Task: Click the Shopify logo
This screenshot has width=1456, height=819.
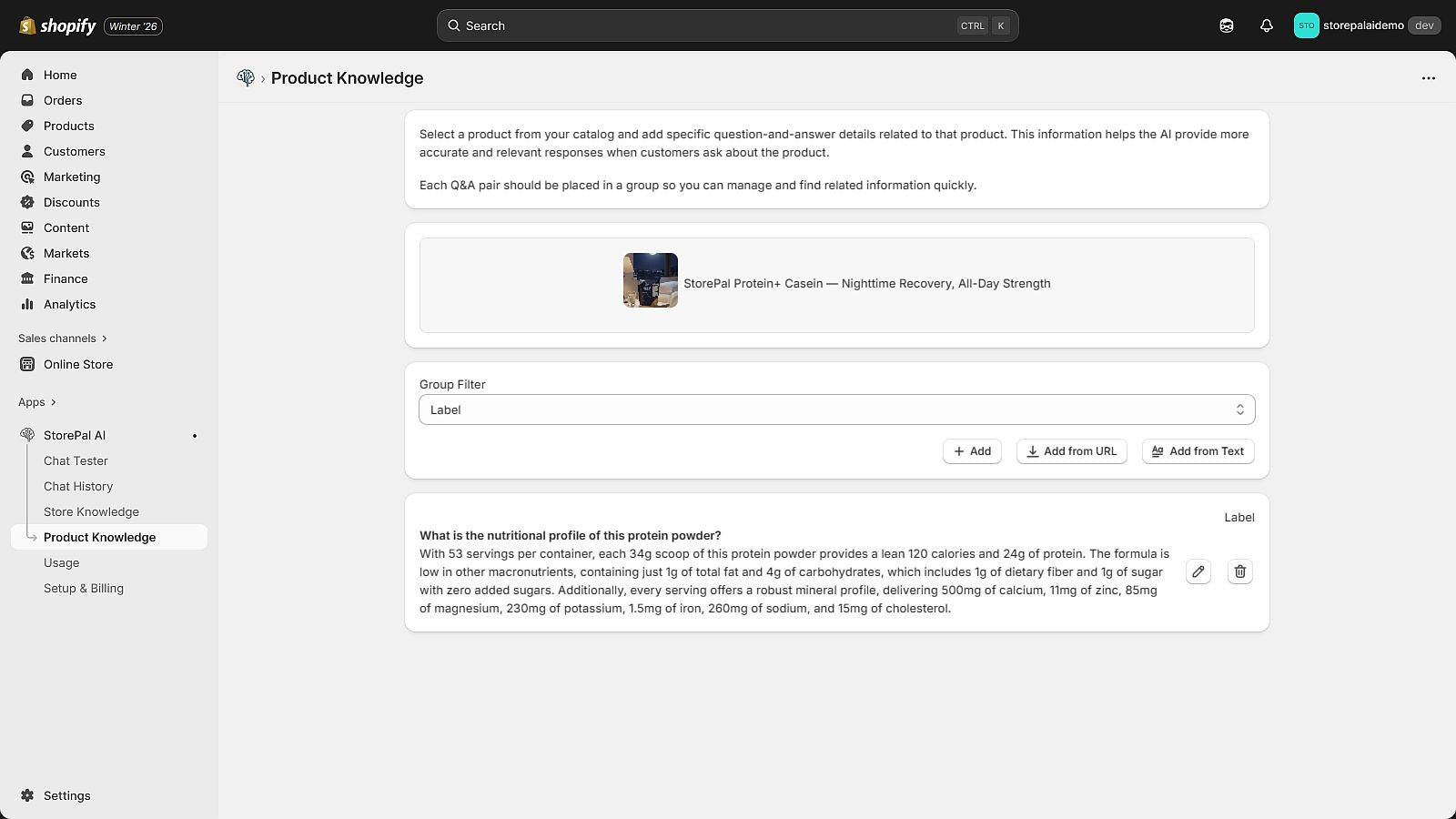Action: (x=57, y=25)
